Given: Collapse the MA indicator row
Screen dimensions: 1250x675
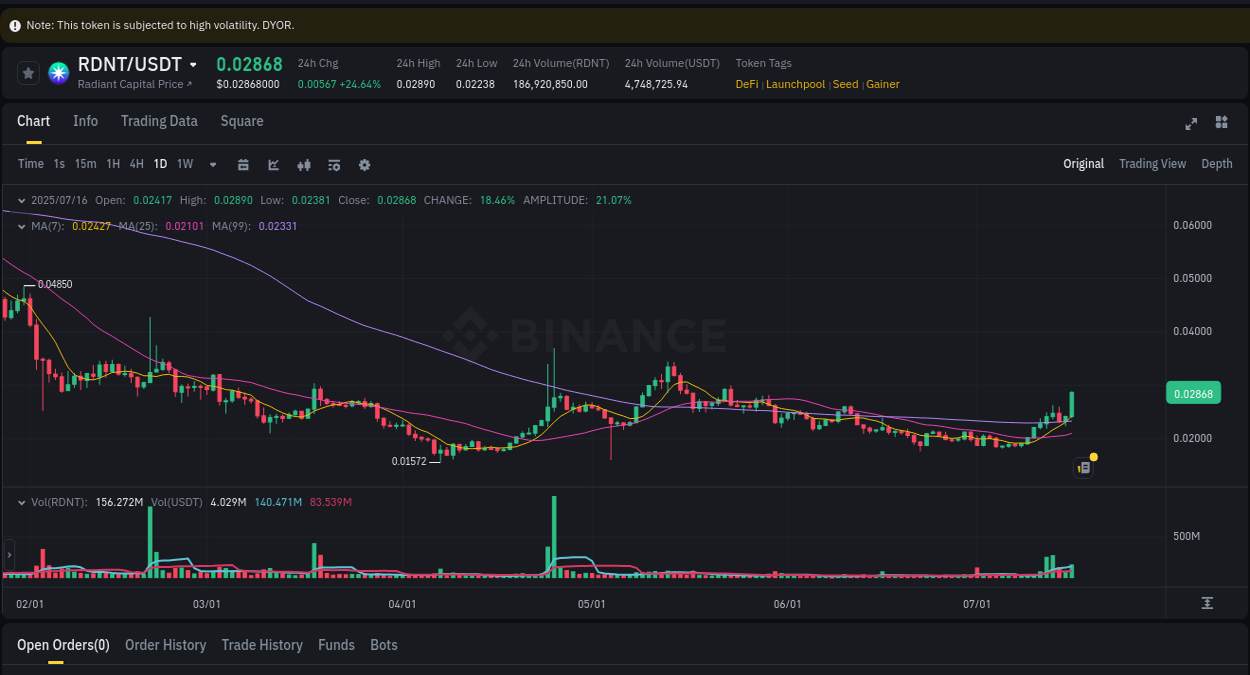Looking at the screenshot, I should (x=21, y=227).
